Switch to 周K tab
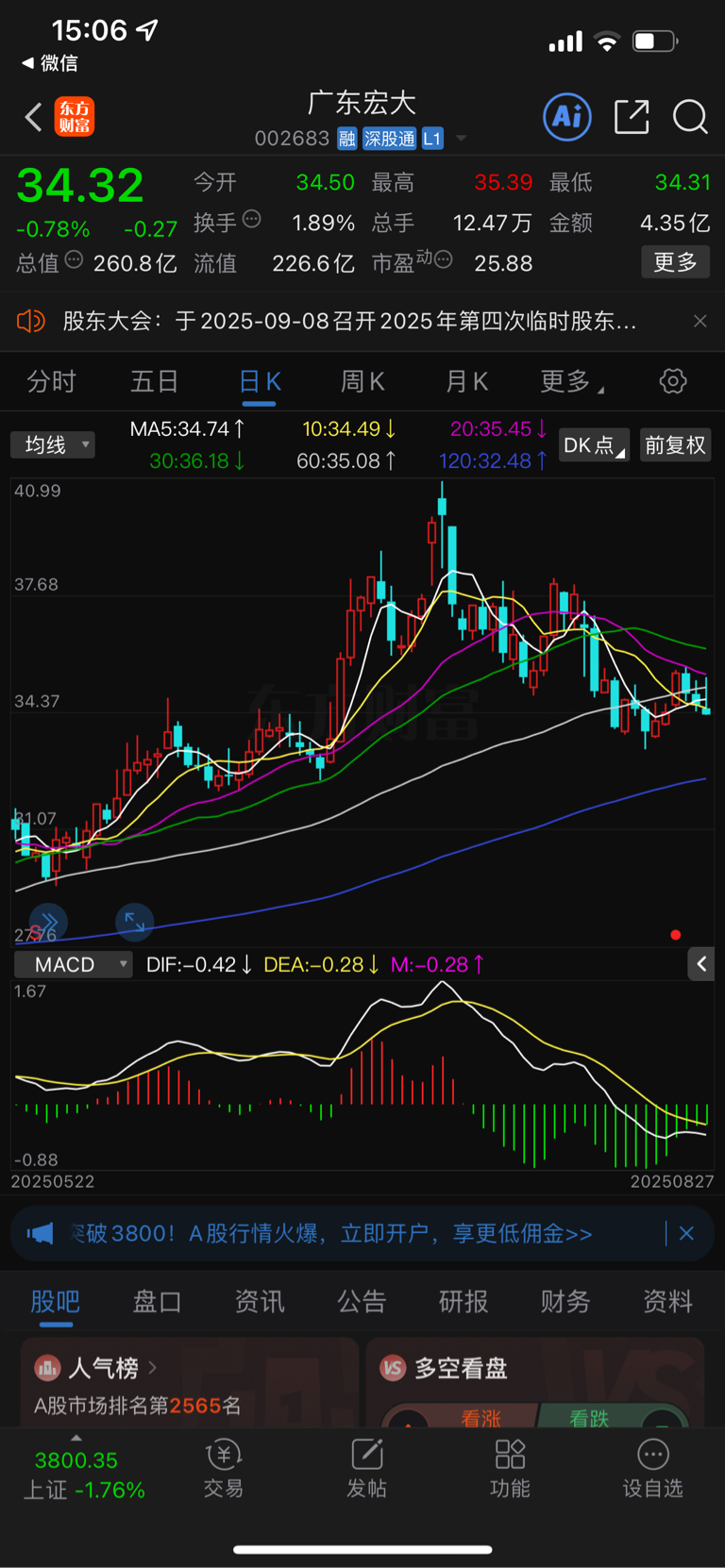Screen dimensions: 725x1568 pyautogui.click(x=362, y=381)
